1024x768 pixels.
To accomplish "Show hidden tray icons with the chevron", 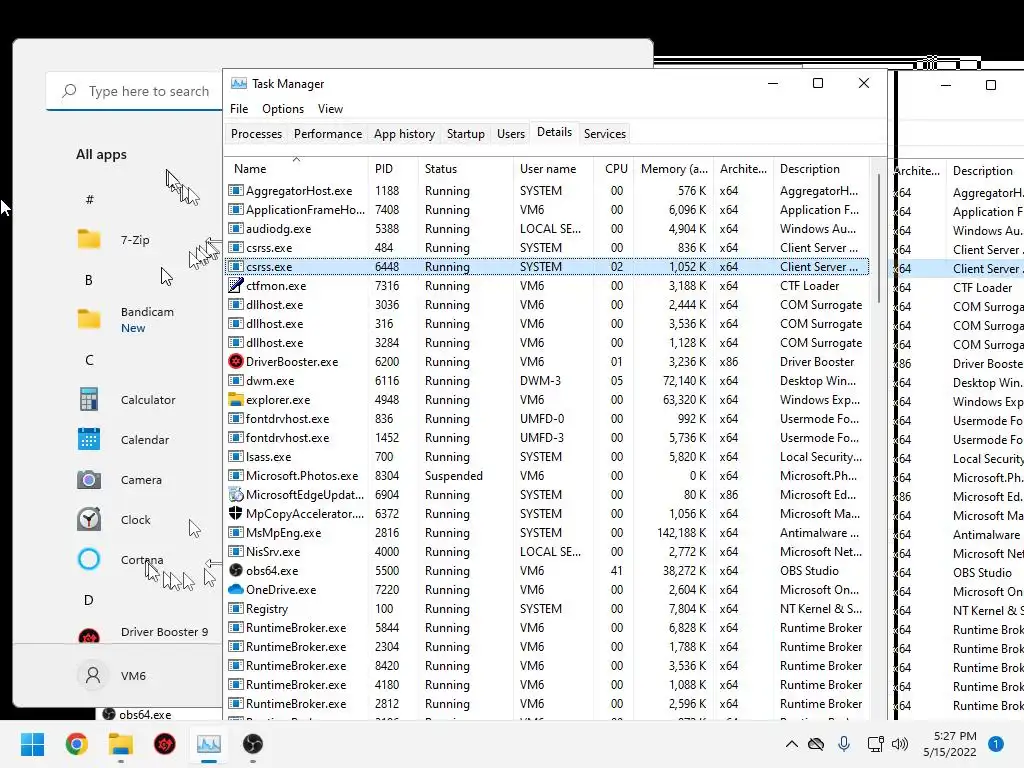I will (x=792, y=744).
